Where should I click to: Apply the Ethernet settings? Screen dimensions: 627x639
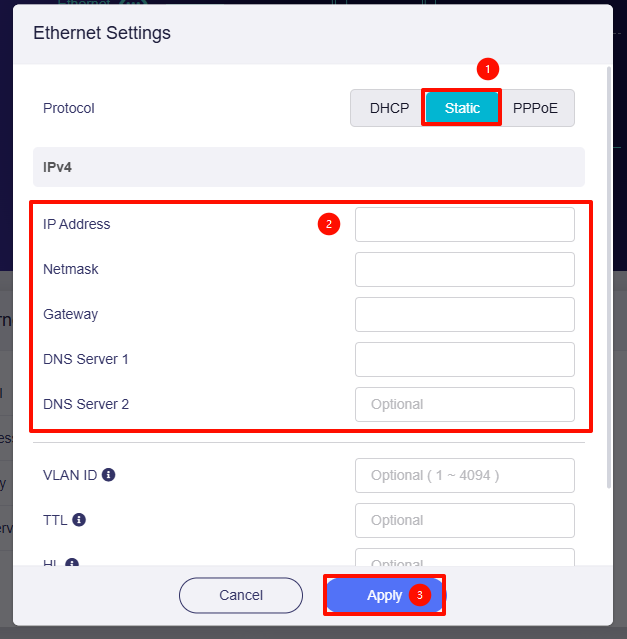384,595
